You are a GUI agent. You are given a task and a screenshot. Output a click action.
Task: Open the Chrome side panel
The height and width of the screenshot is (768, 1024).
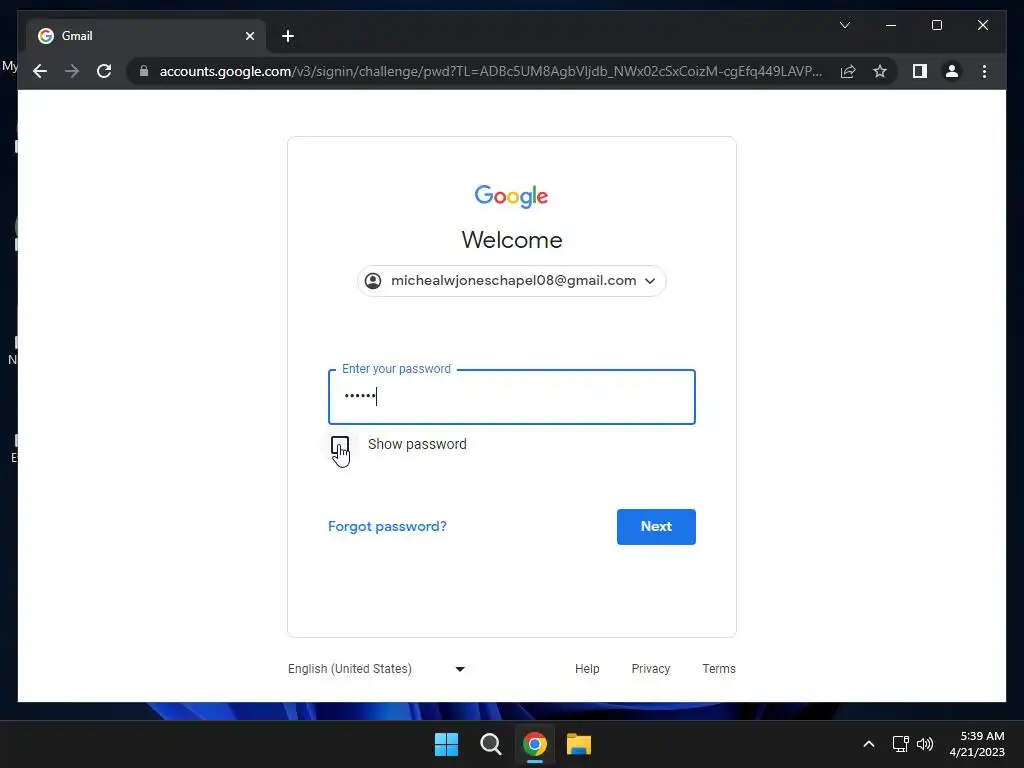pos(920,71)
